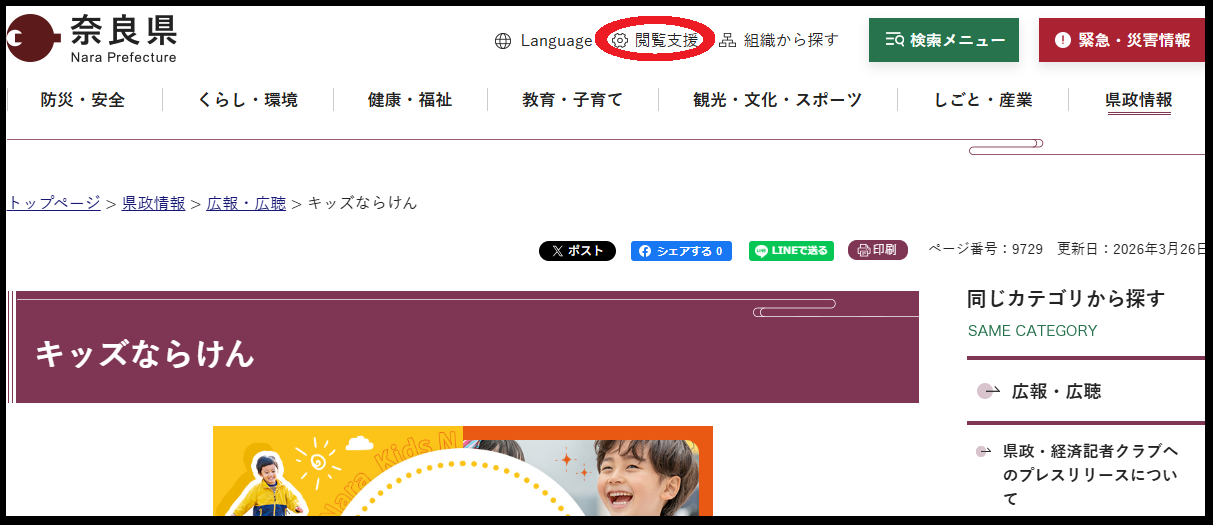
Task: Share the page with the X ポスト button
Action: pos(577,251)
